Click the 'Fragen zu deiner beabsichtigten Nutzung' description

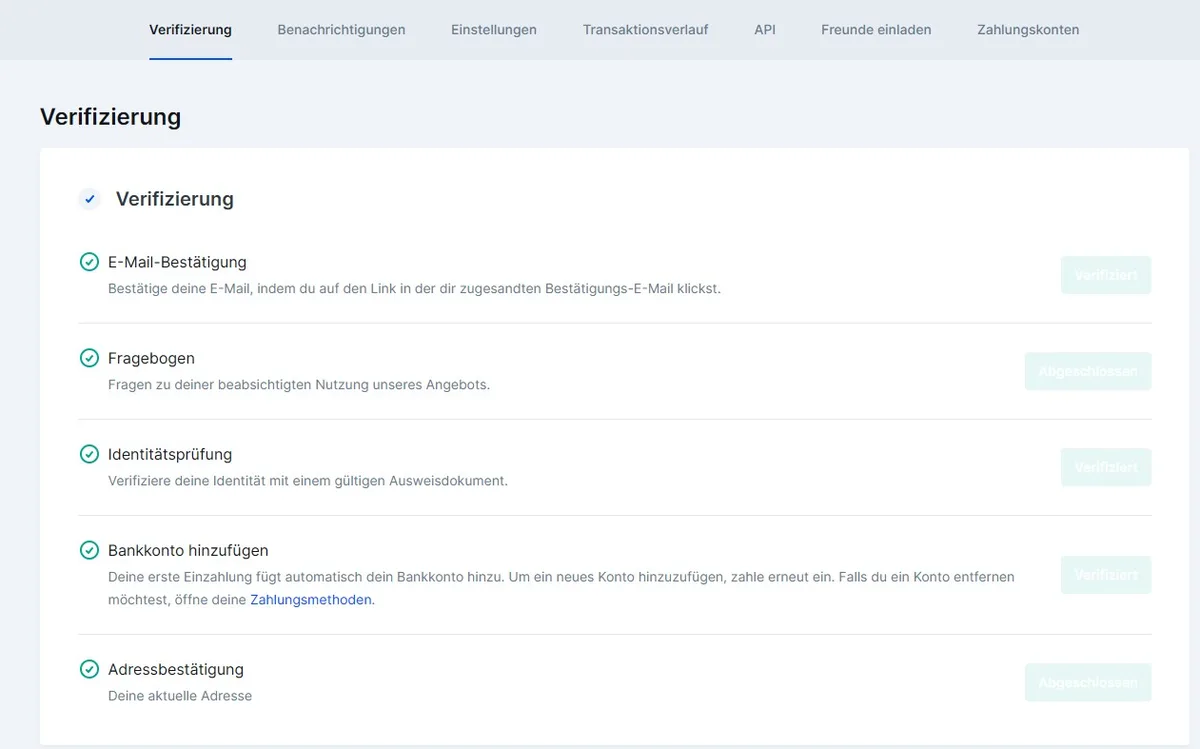point(299,384)
